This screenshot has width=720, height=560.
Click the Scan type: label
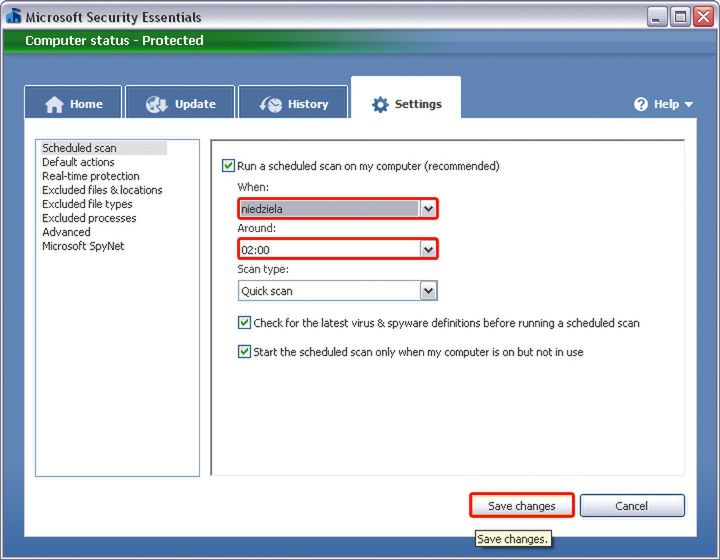263,269
